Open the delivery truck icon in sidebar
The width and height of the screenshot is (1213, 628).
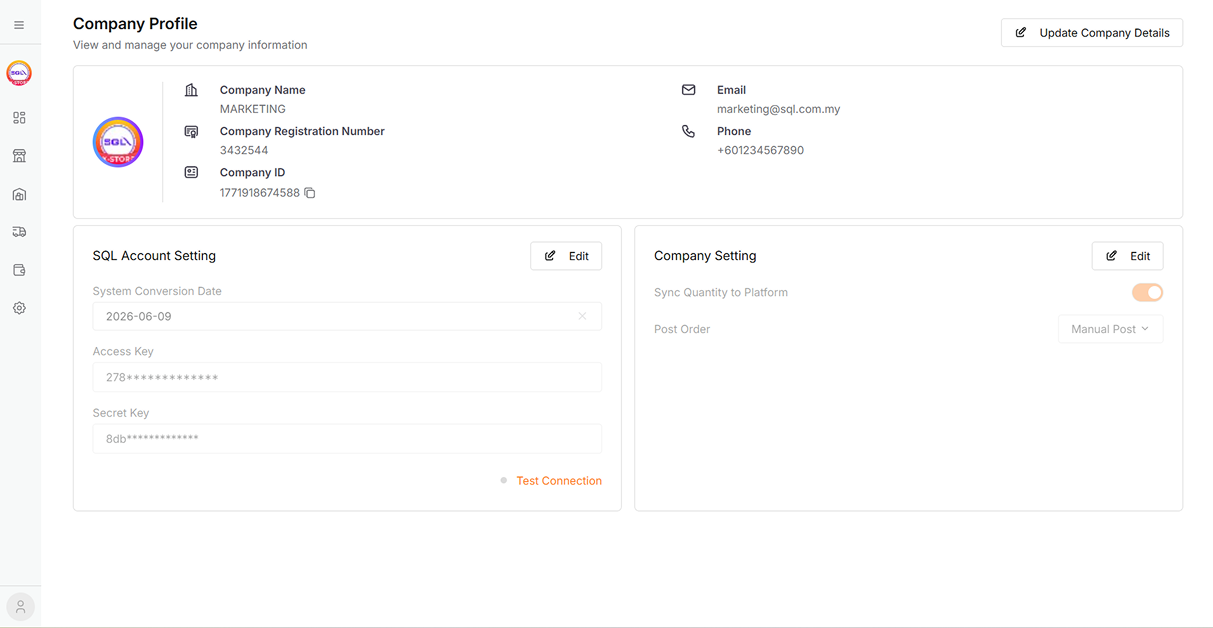tap(19, 232)
